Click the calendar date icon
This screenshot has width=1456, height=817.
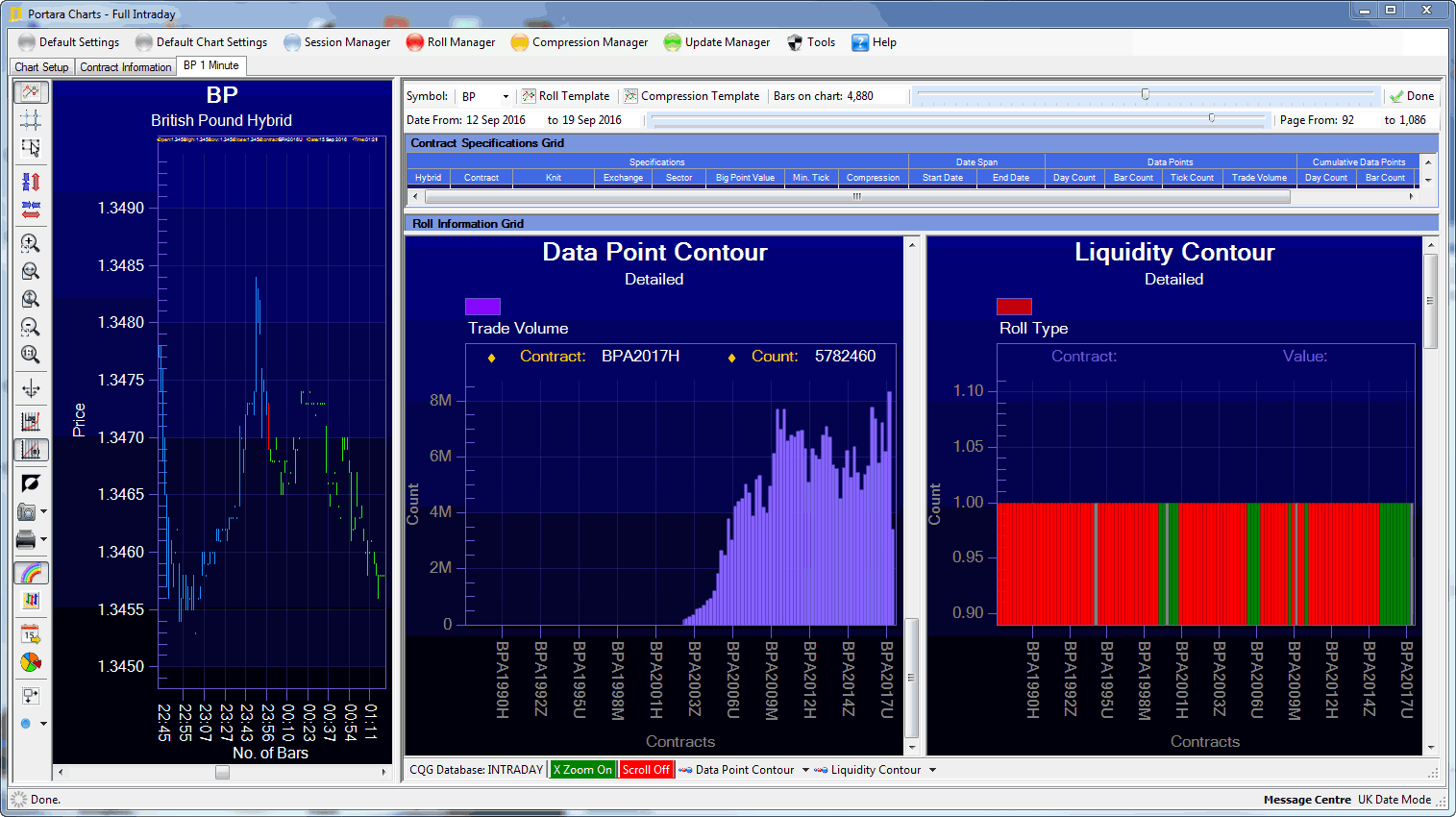pos(31,634)
